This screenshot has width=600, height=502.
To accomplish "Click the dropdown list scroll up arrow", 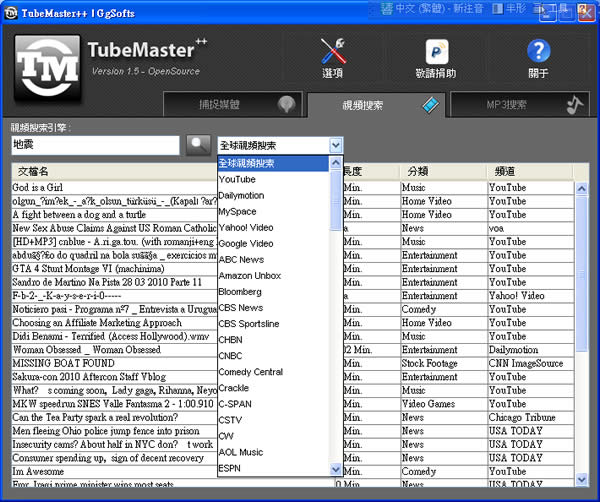I will [x=336, y=163].
